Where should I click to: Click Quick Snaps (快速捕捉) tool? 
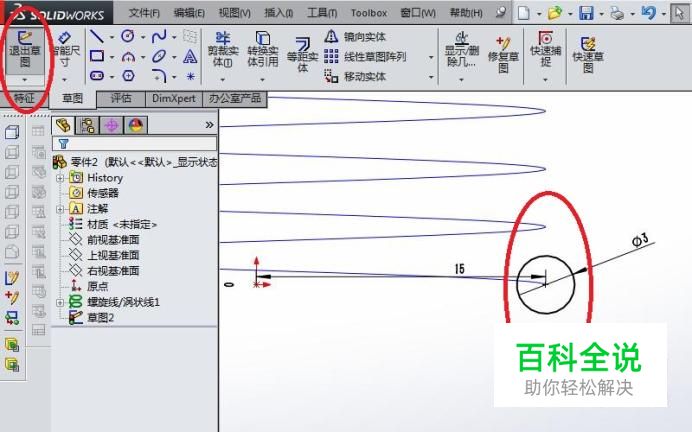pyautogui.click(x=545, y=49)
